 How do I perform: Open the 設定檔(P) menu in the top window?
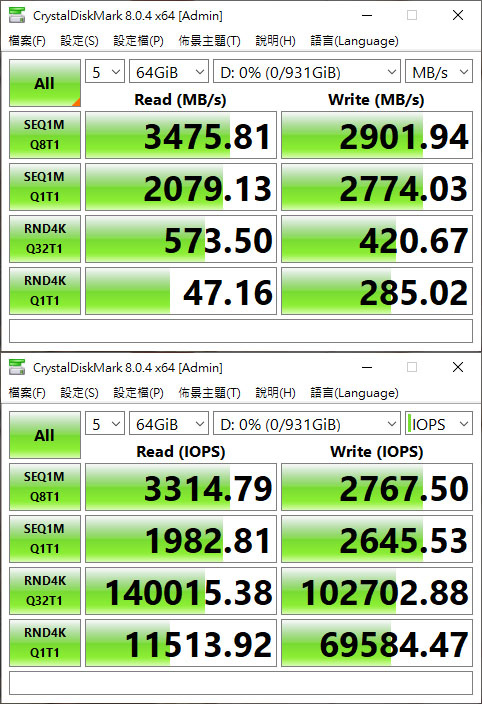coord(138,41)
